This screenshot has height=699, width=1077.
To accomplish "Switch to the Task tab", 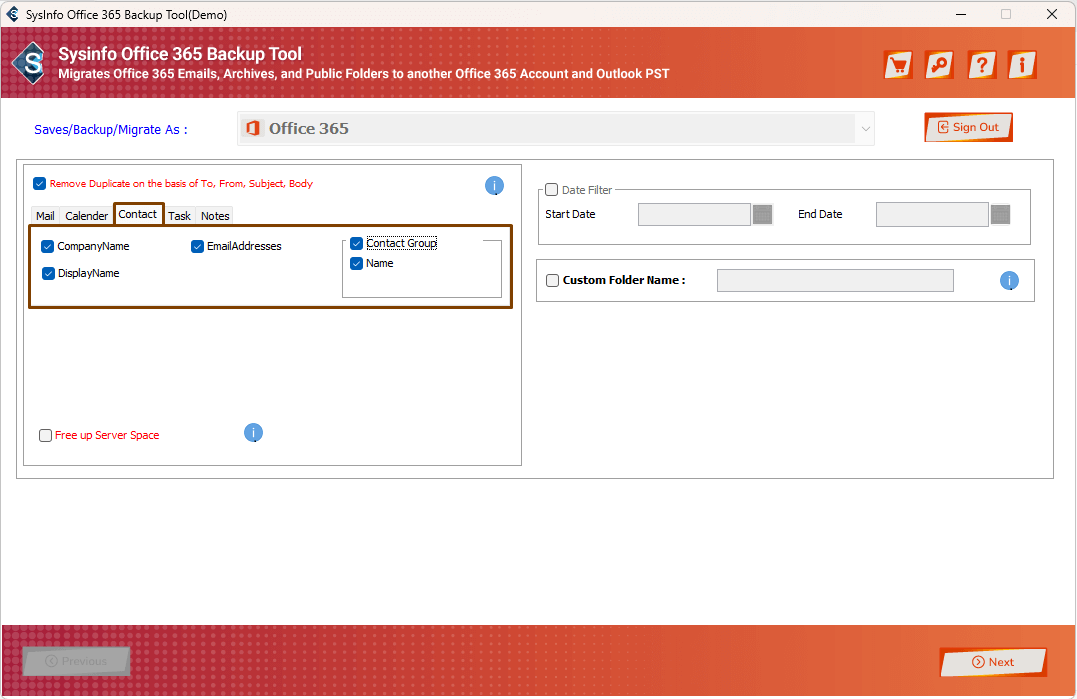I will click(x=179, y=216).
